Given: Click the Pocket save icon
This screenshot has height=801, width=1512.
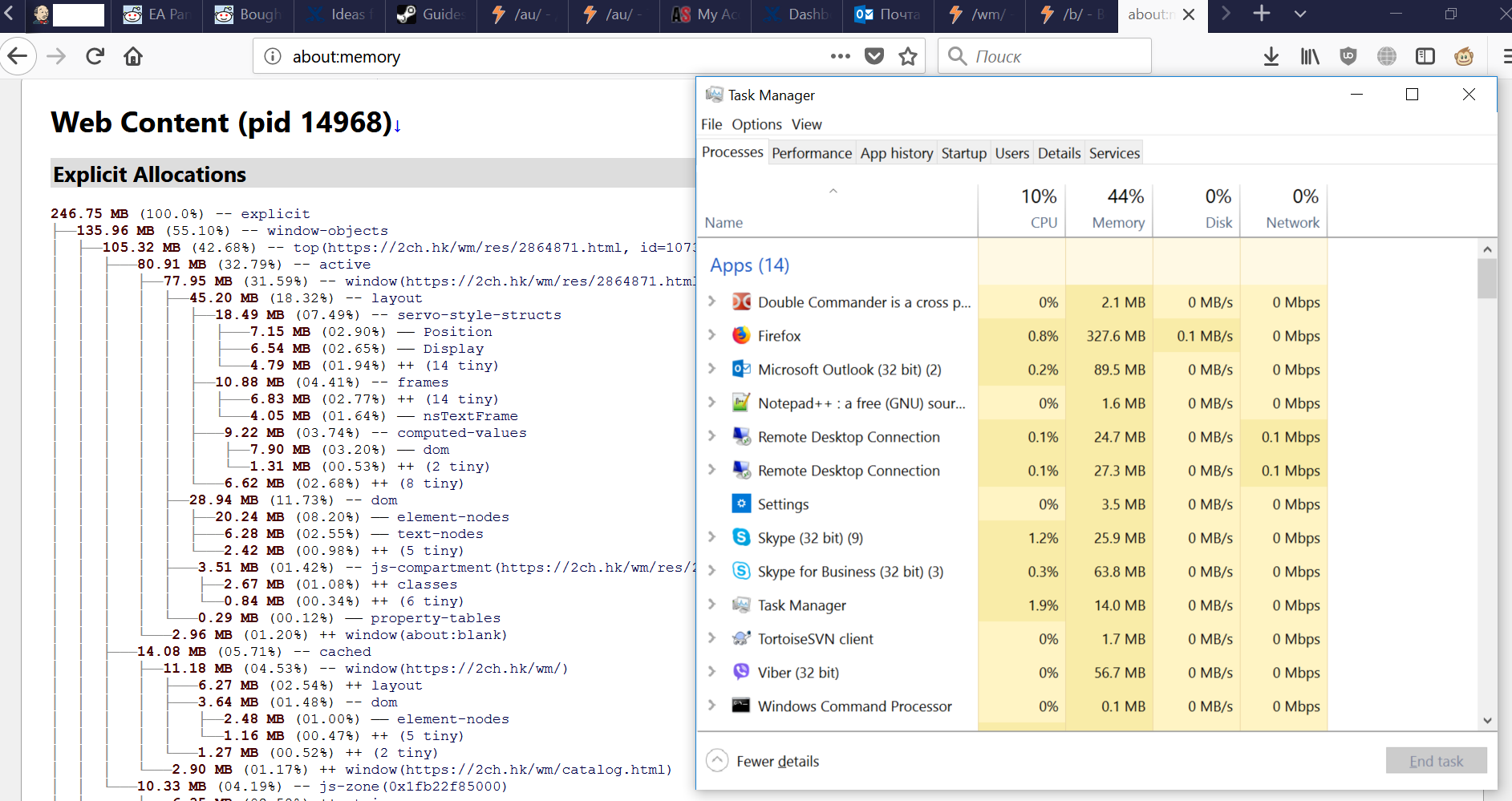Looking at the screenshot, I should coord(874,56).
